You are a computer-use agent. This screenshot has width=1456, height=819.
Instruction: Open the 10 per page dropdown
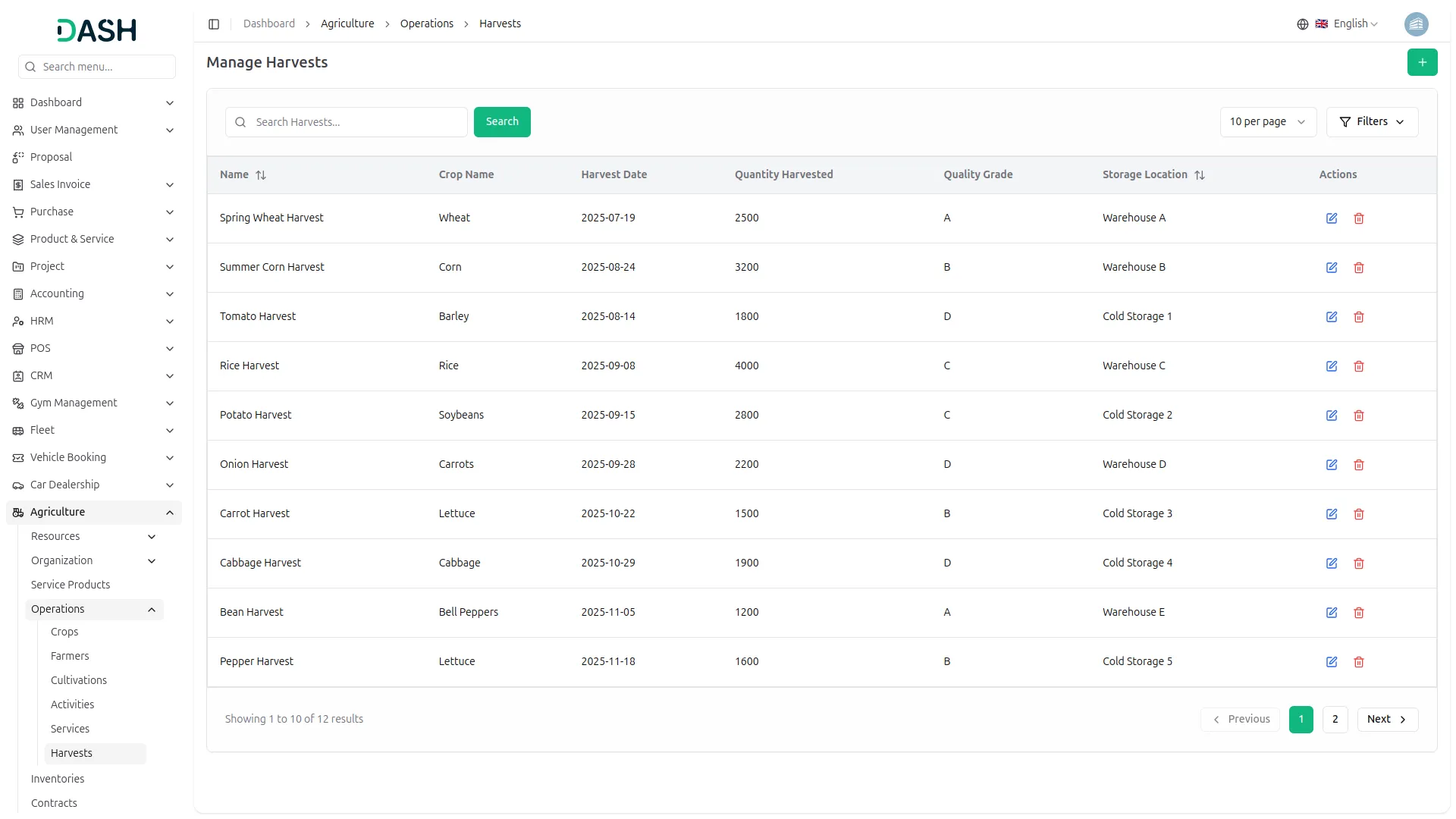pos(1267,122)
